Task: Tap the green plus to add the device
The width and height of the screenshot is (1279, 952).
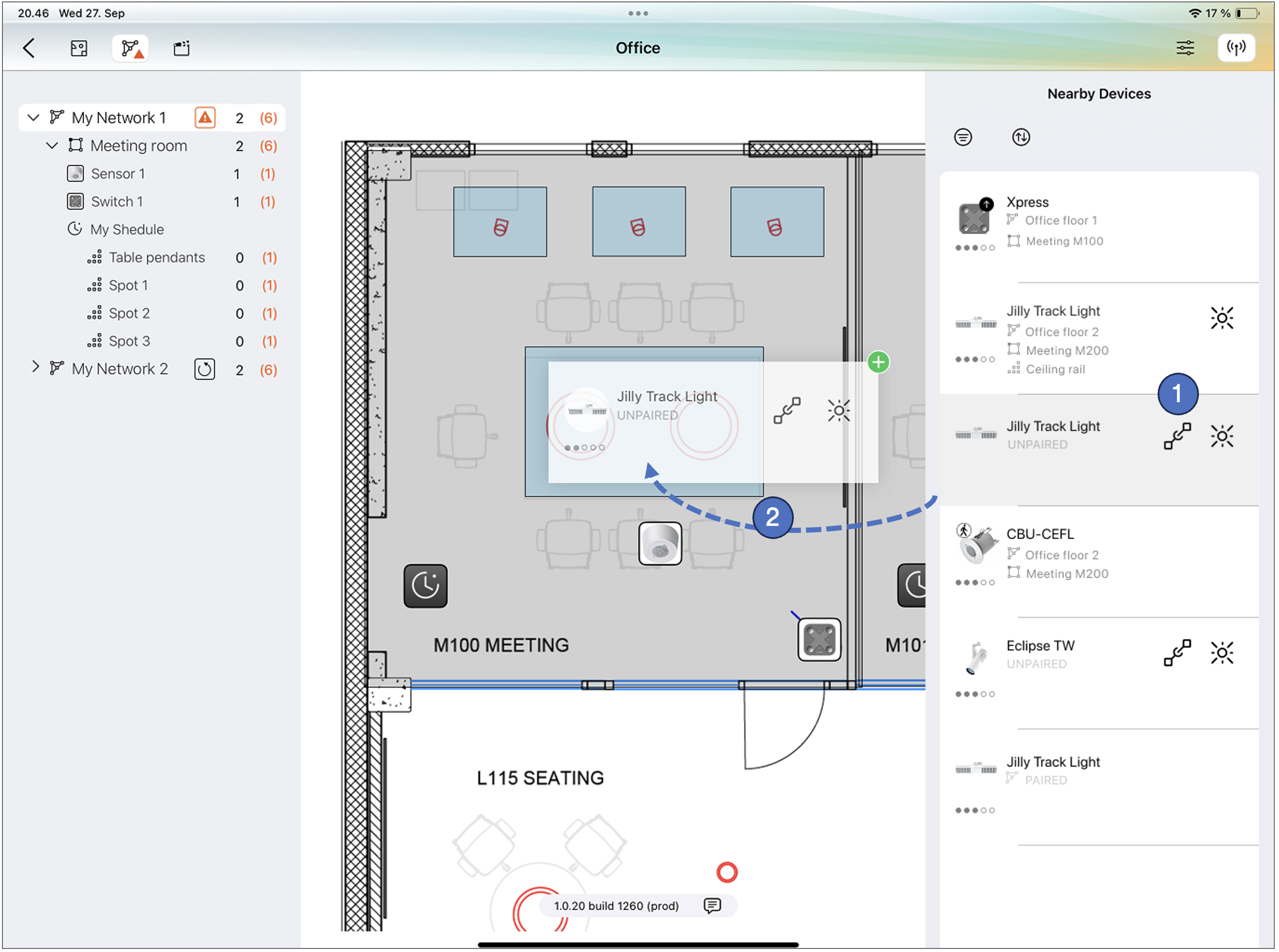Action: (878, 362)
